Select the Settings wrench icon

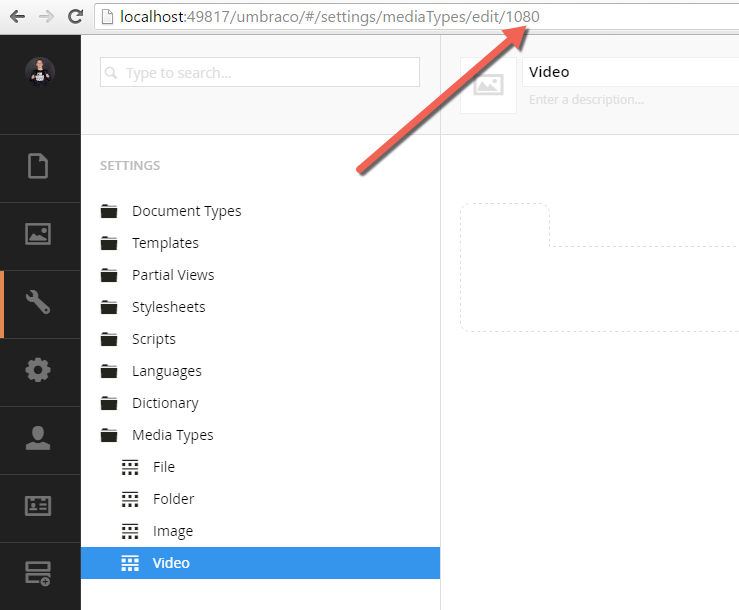(38, 302)
